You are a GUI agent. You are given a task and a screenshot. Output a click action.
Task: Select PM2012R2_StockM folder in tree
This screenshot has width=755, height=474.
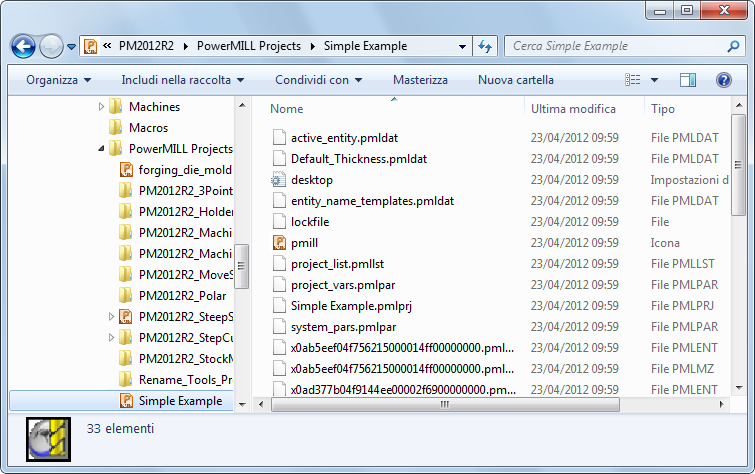(186, 359)
